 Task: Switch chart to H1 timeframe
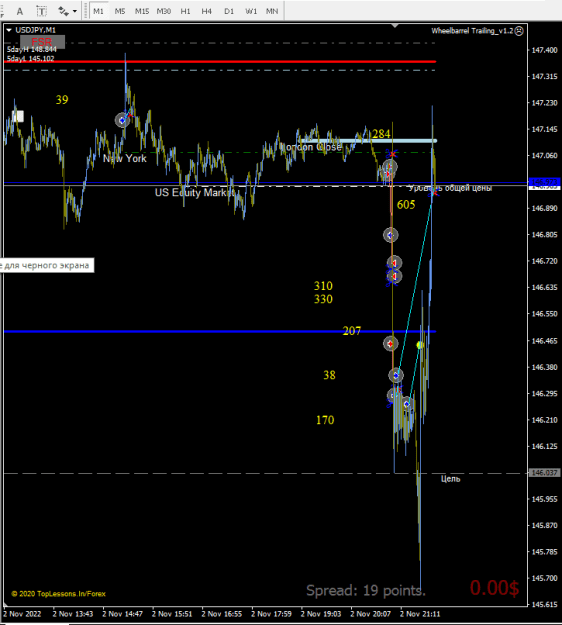pyautogui.click(x=185, y=11)
